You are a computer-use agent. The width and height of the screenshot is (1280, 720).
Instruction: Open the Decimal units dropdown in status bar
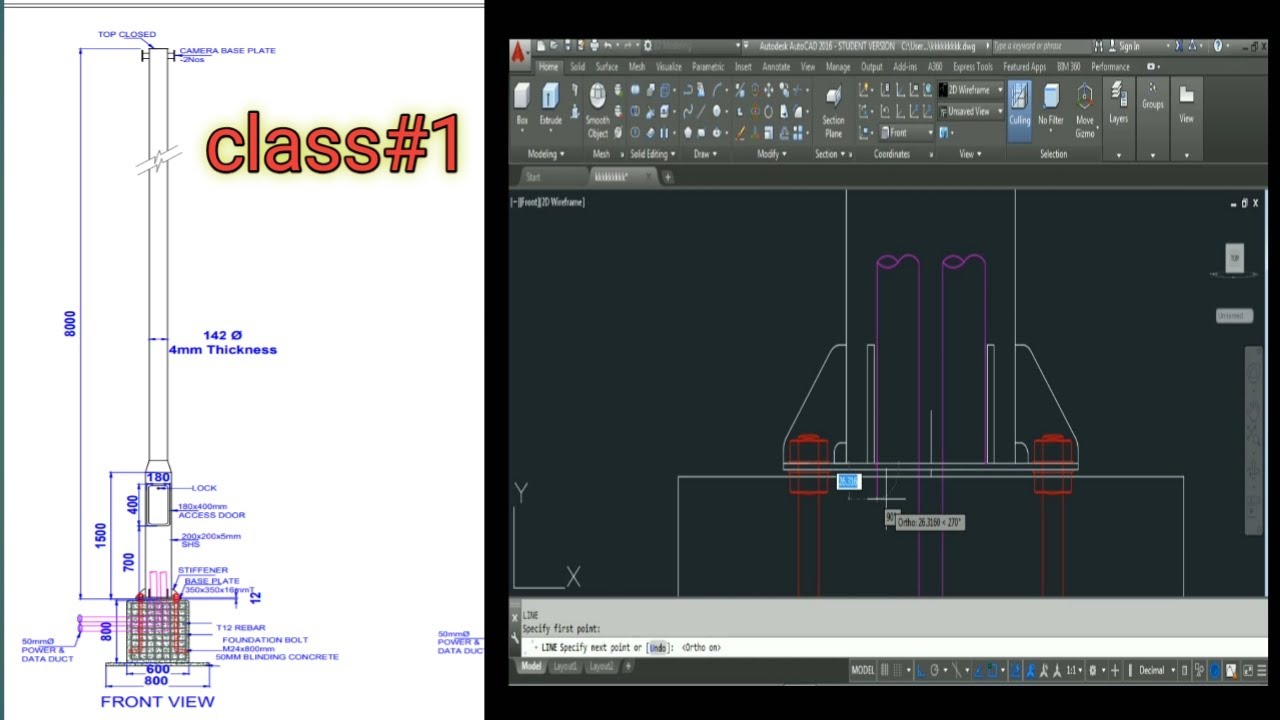point(1157,670)
